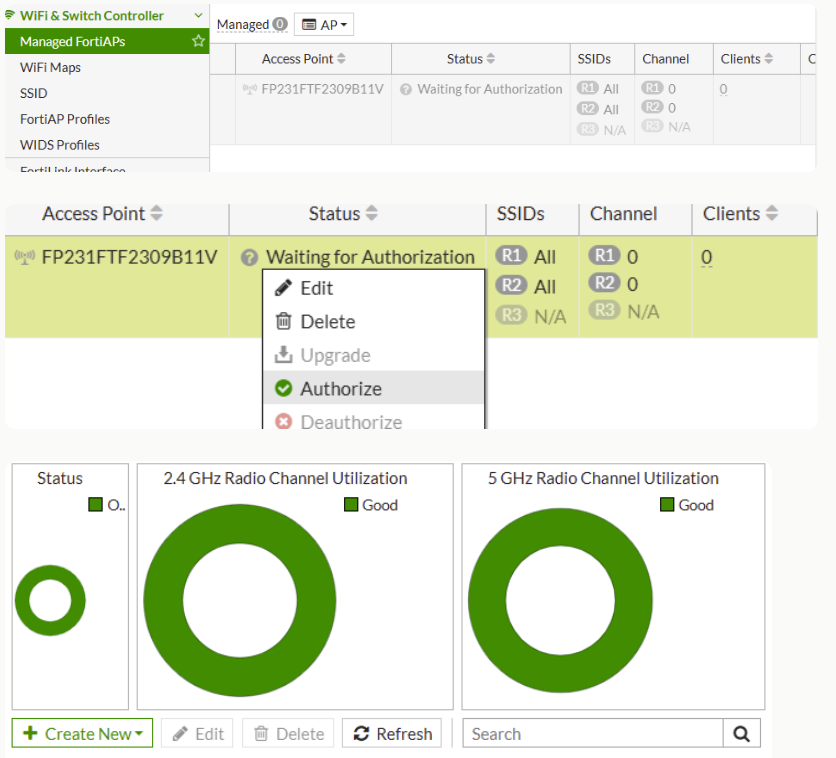Select Delete in the context menu

[327, 322]
